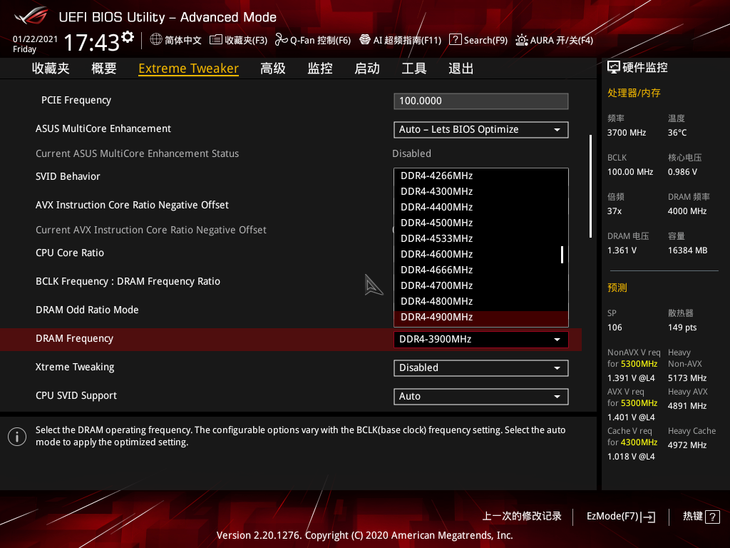Open Q-Fan 控制(F6) fan icon
730x548 pixels.
coord(281,40)
